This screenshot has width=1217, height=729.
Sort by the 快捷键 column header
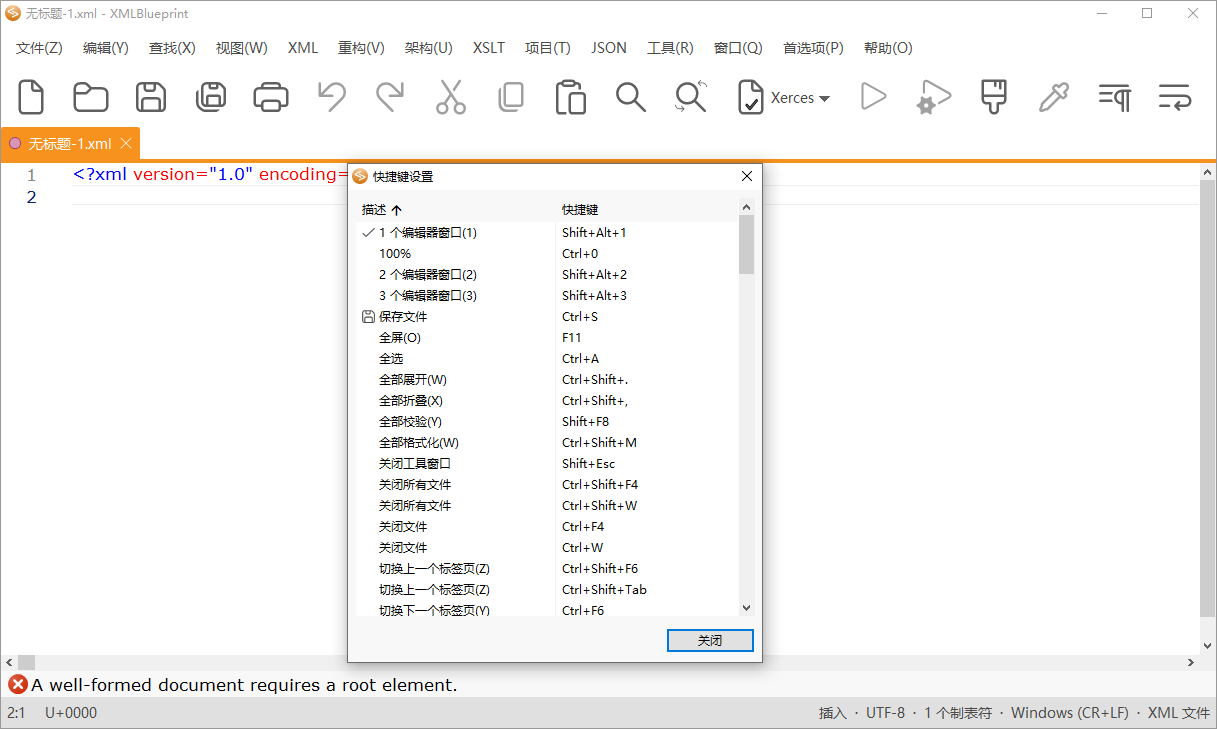click(646, 210)
